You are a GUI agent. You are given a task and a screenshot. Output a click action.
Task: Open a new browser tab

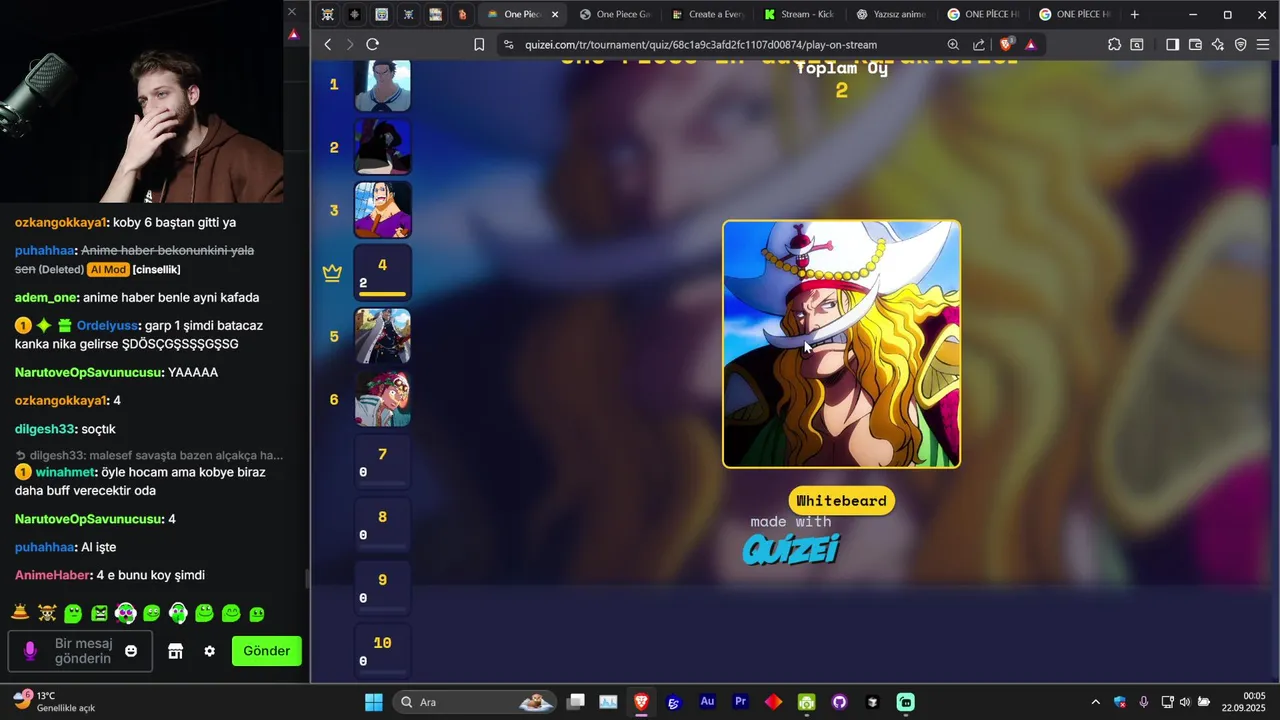pyautogui.click(x=1134, y=14)
